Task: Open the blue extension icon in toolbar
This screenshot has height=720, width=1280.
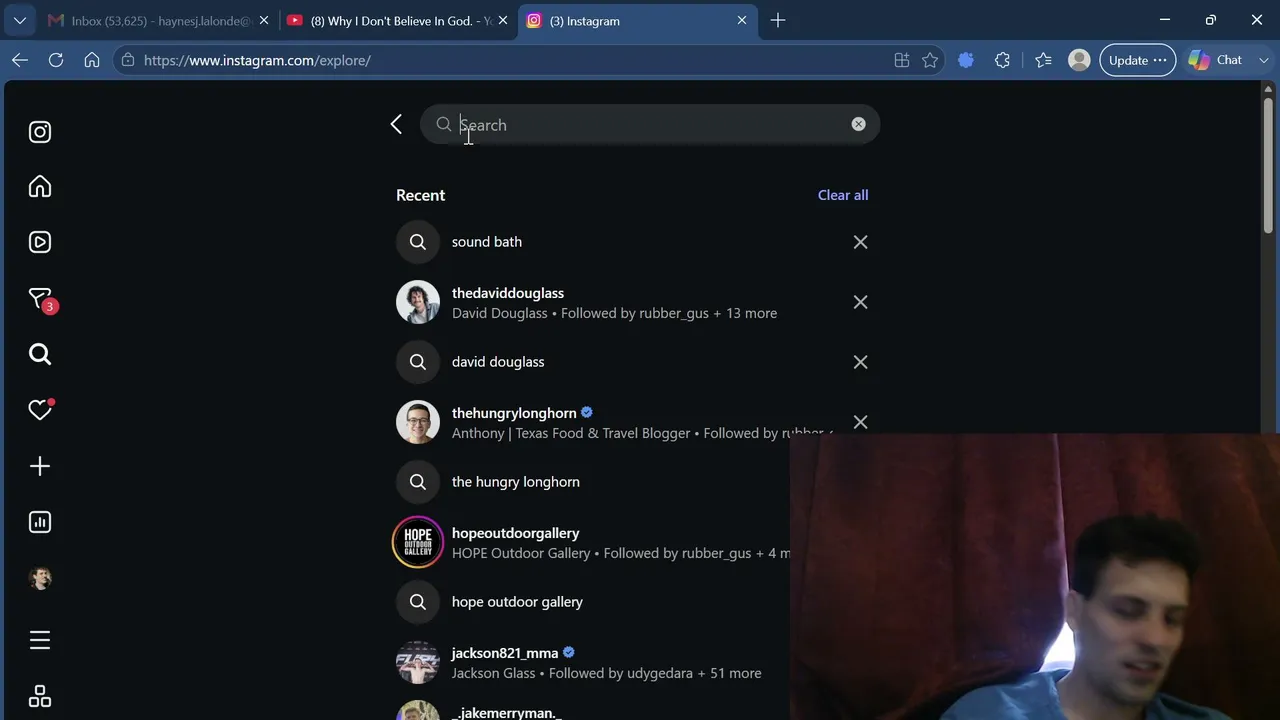Action: tap(966, 60)
